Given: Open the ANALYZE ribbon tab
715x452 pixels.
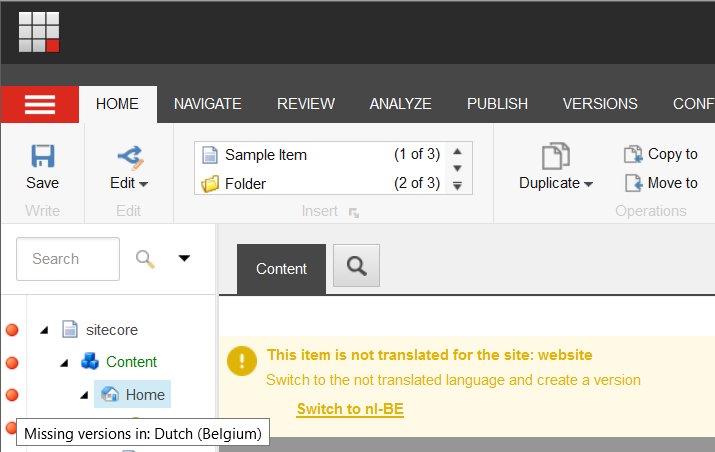Looking at the screenshot, I should [400, 104].
